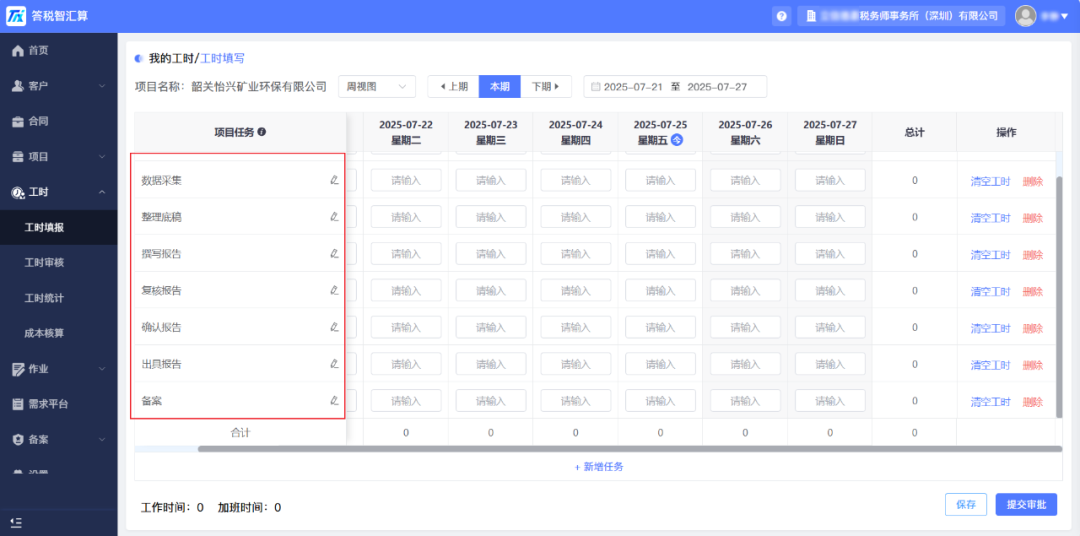Edit the 数据采集 task name
Image resolution: width=1080 pixels, height=536 pixels.
334,181
